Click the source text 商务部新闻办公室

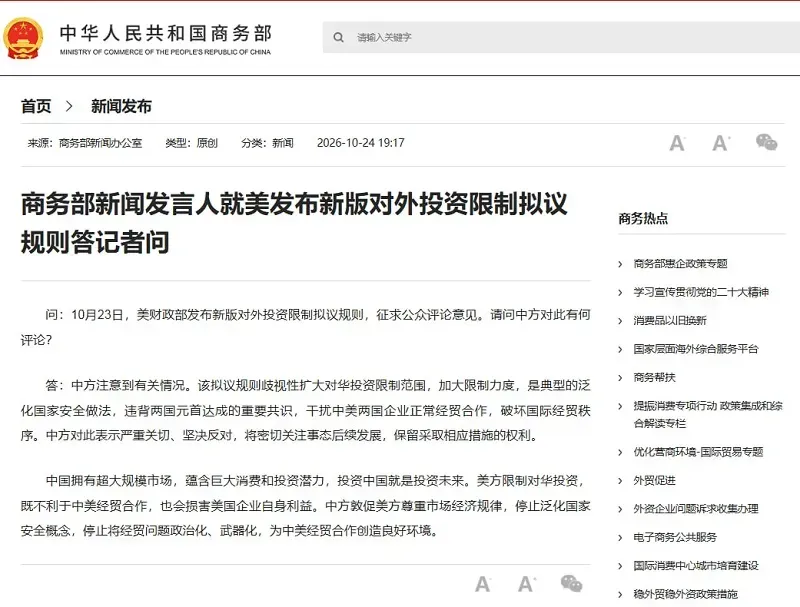click(101, 143)
